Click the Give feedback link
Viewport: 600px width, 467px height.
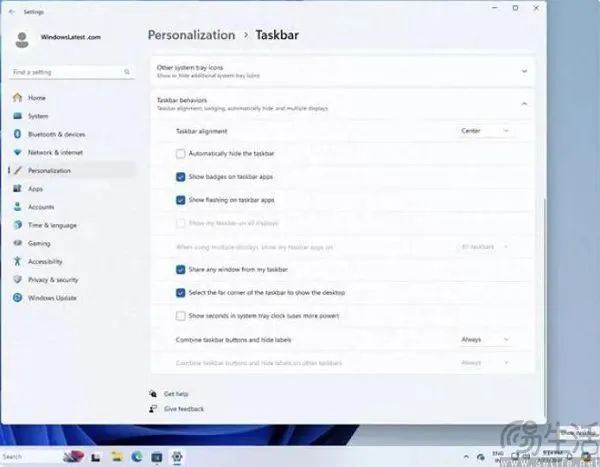click(x=183, y=409)
